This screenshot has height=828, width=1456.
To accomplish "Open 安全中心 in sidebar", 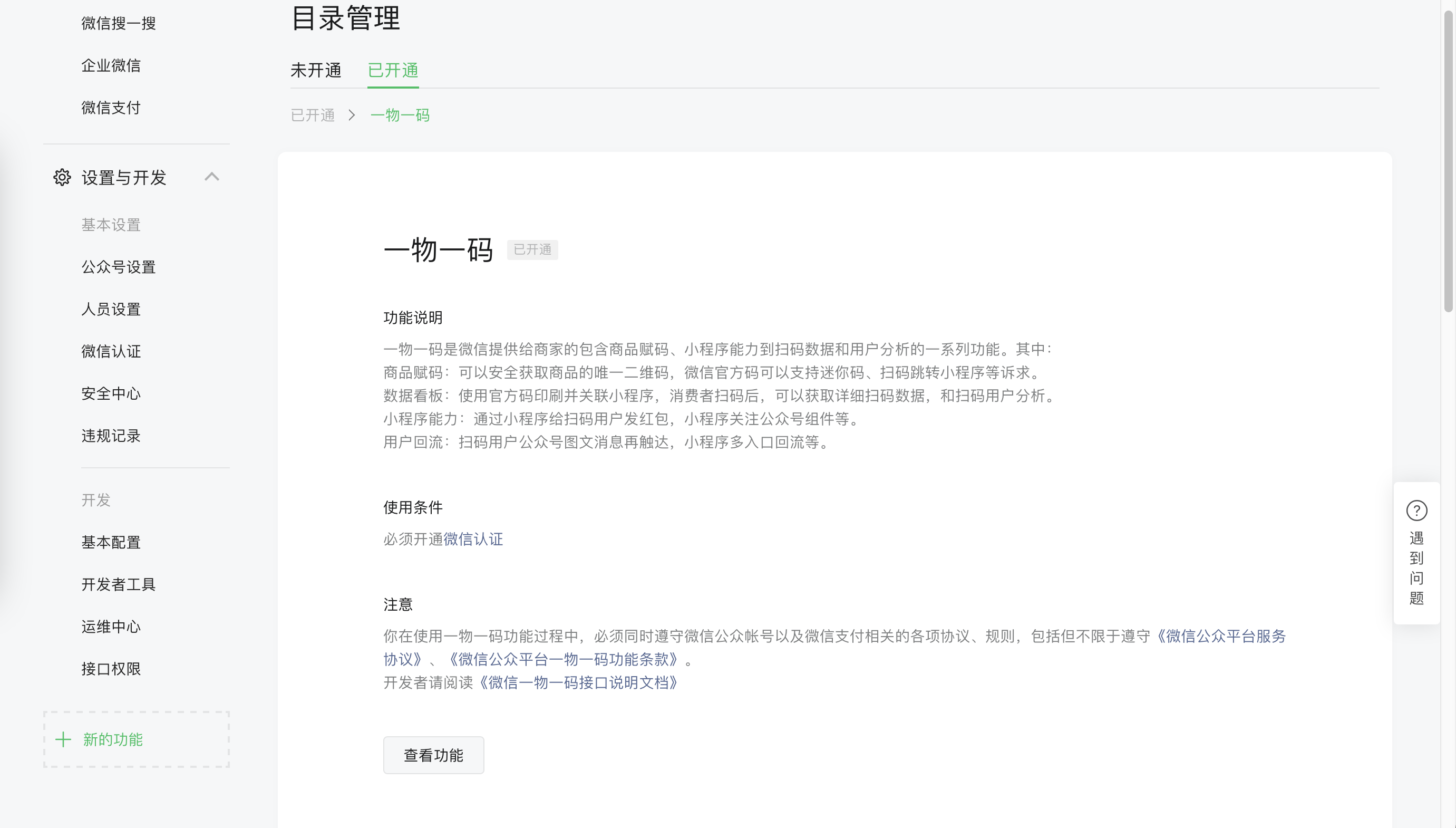I will tap(111, 393).
